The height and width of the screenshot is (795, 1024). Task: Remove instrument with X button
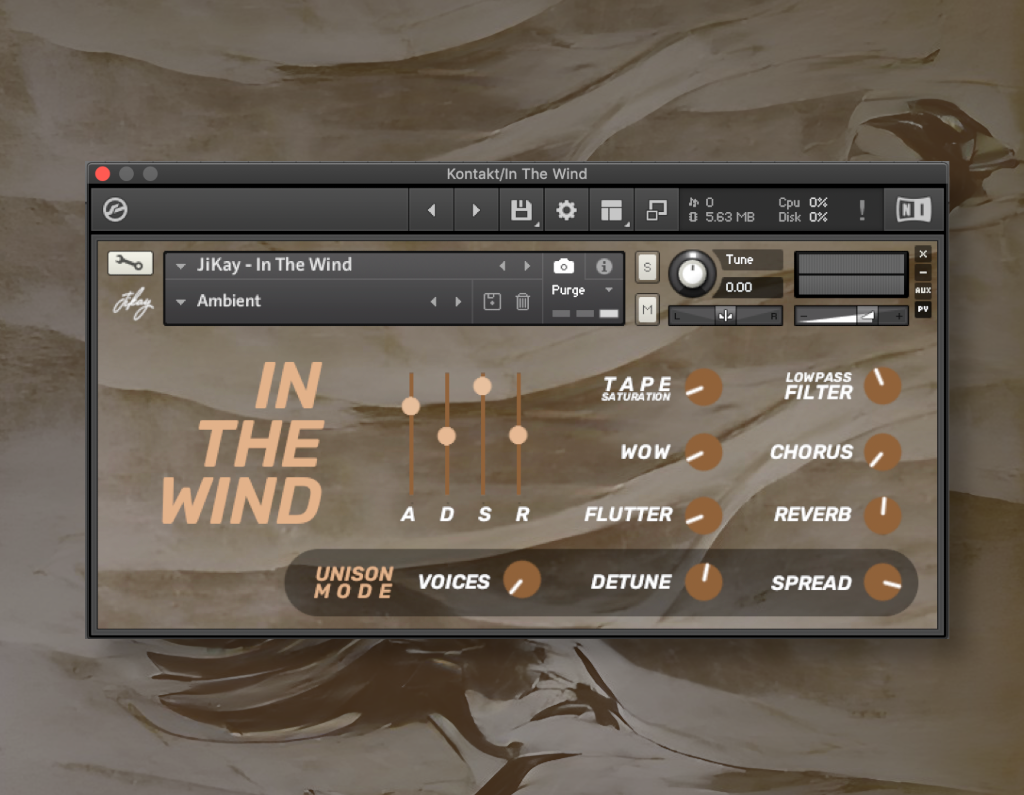coord(923,253)
